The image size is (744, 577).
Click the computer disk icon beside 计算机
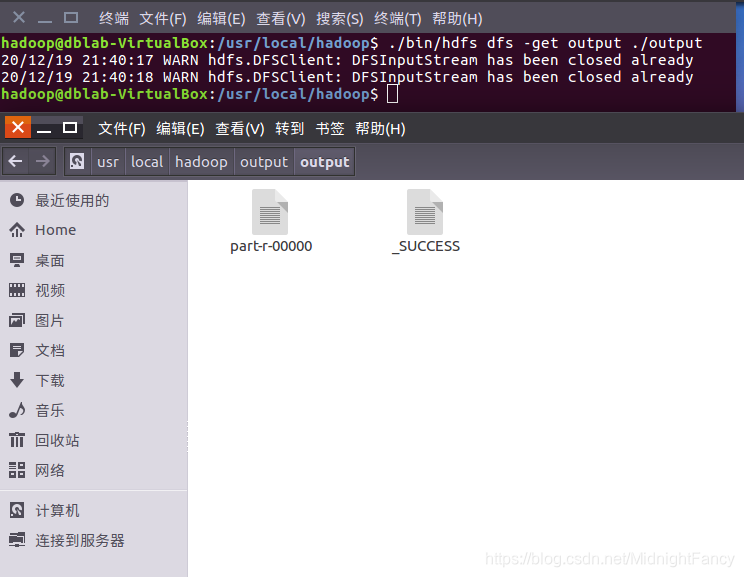pos(17,510)
